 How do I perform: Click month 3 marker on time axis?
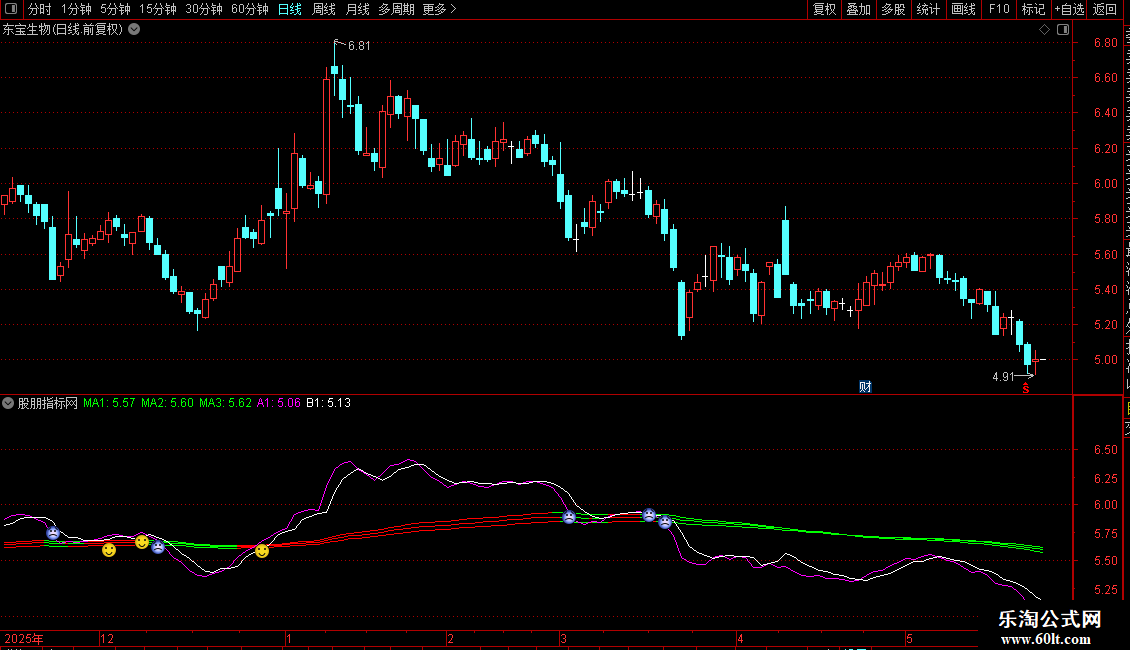(x=564, y=638)
